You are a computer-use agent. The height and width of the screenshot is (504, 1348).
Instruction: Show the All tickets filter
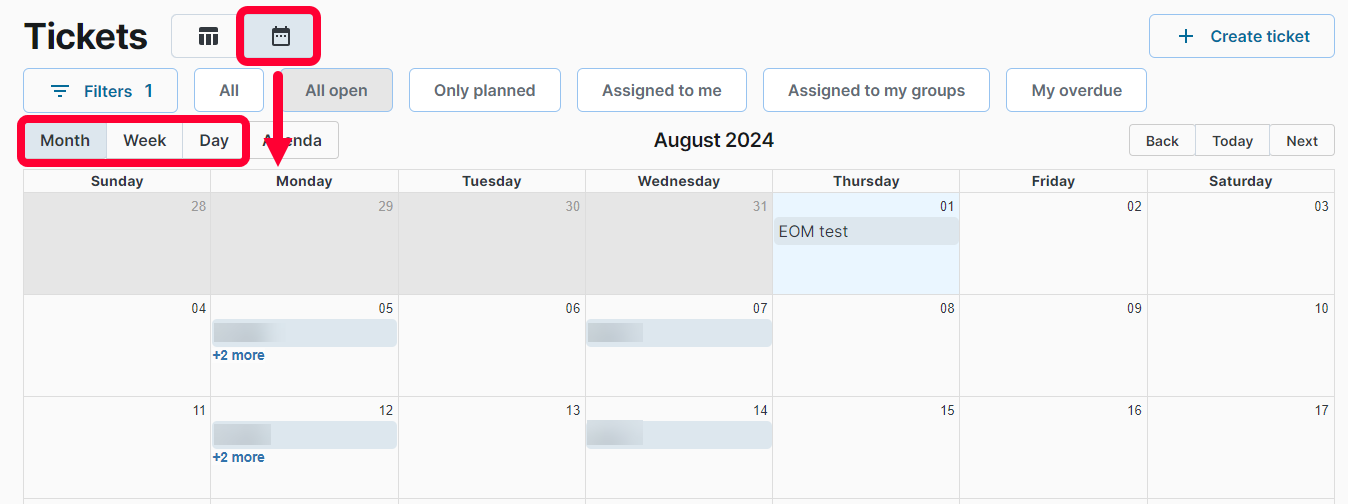(229, 90)
